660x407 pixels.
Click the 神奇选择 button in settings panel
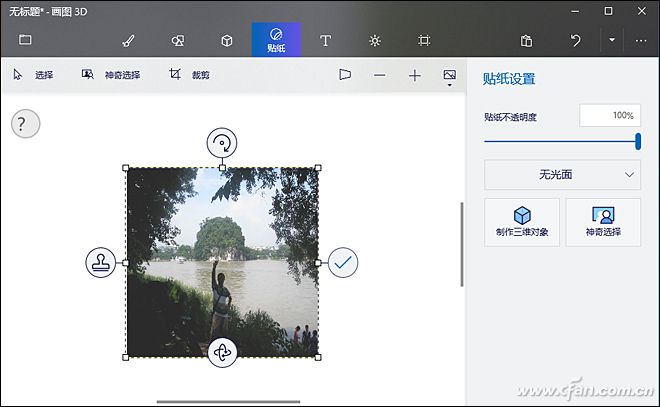click(x=603, y=222)
